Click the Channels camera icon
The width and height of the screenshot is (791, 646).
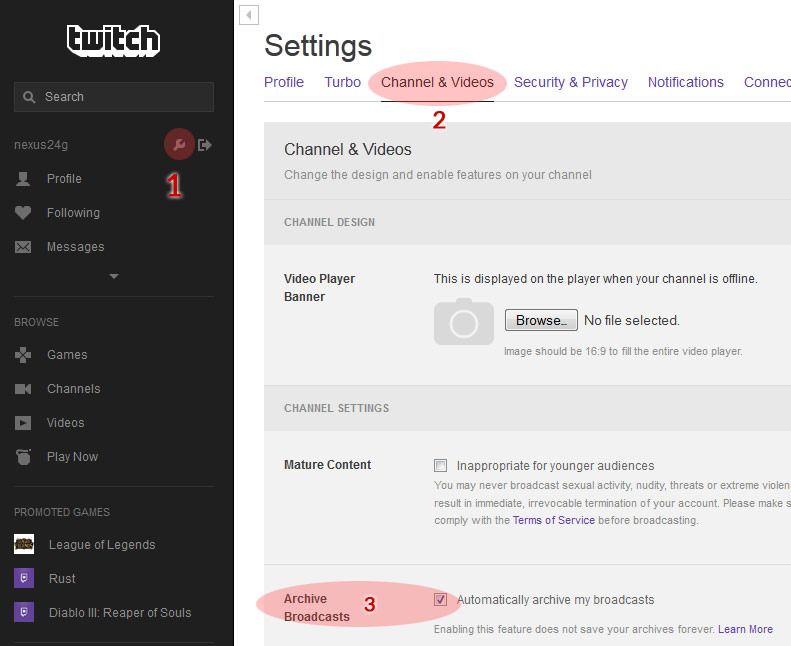point(23,389)
